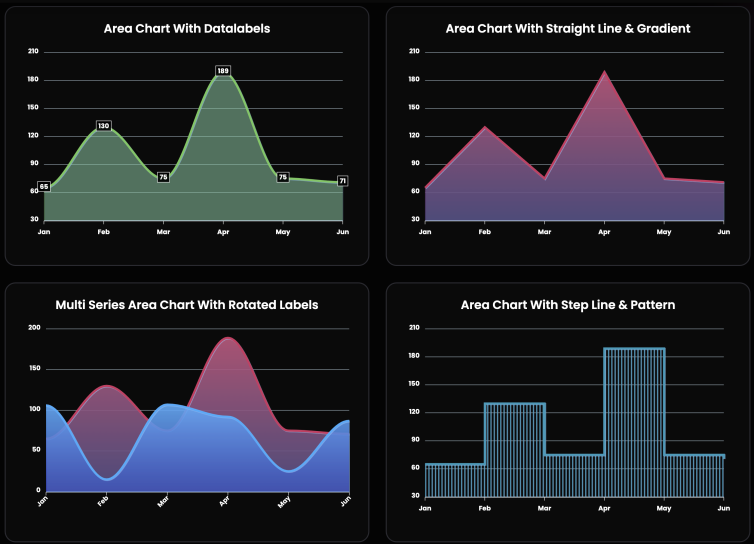Viewport: 754px width, 544px height.
Task: Click the Area Chart With Step Line & Pattern title
Action: tap(568, 305)
